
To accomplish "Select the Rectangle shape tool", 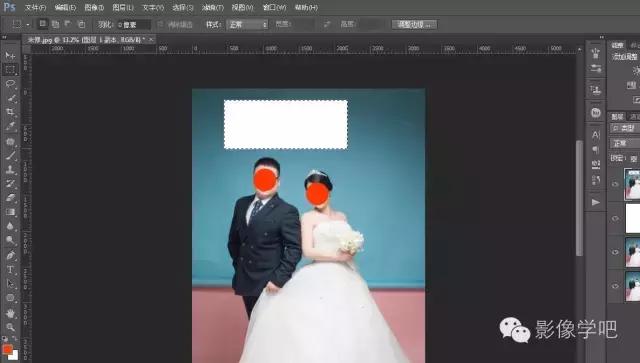I will click(10, 298).
